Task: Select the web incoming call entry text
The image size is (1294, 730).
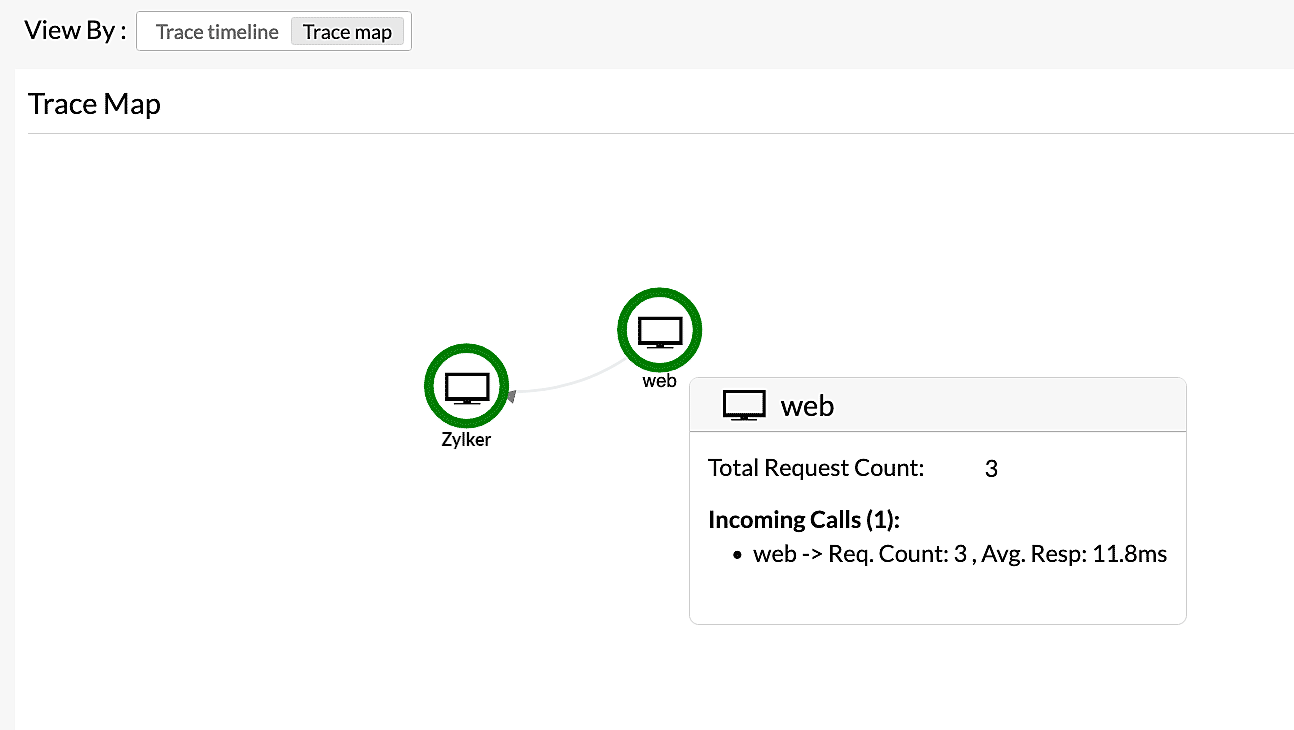Action: tap(960, 554)
